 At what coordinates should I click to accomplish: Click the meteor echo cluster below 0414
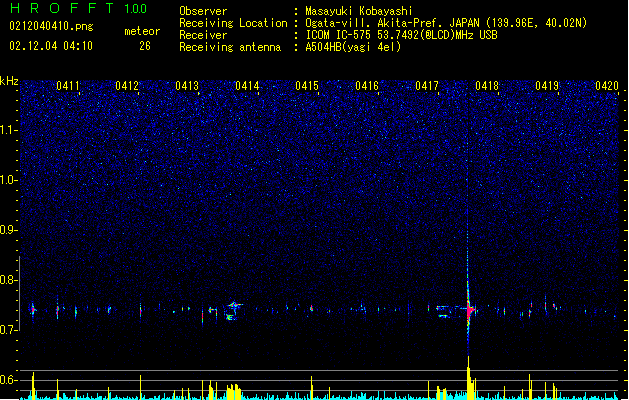pyautogui.click(x=233, y=311)
